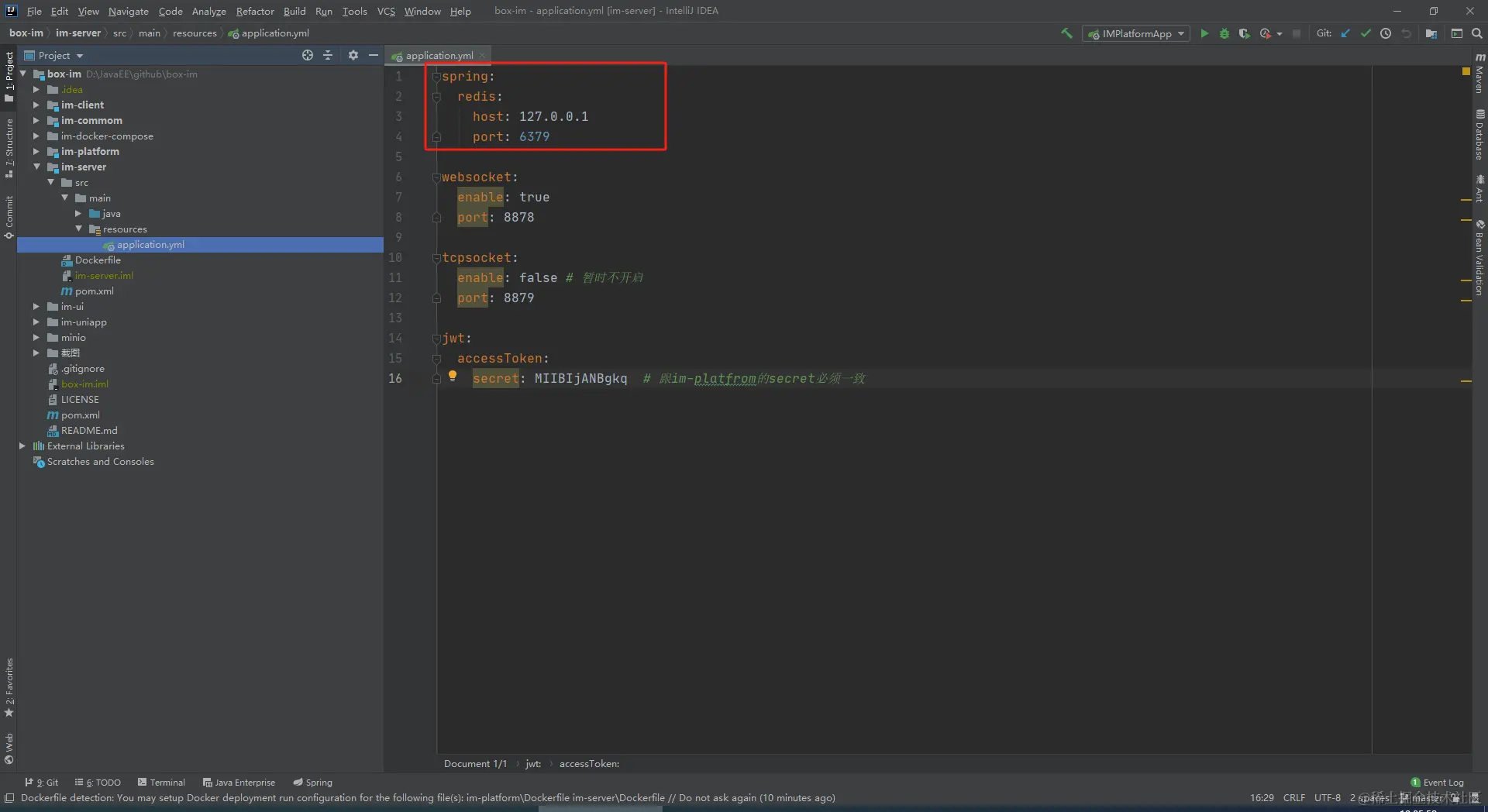This screenshot has height=812, width=1488.
Task: Select the README.md file
Action: point(88,430)
